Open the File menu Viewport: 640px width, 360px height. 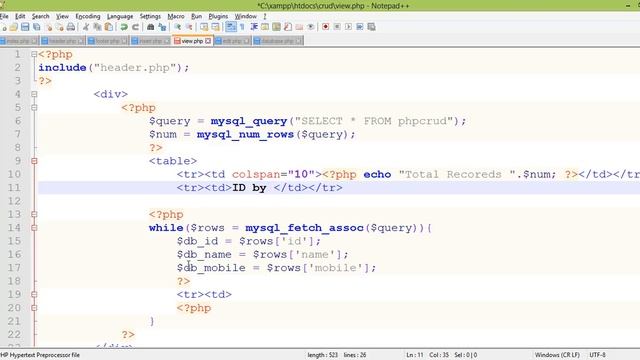point(4,16)
